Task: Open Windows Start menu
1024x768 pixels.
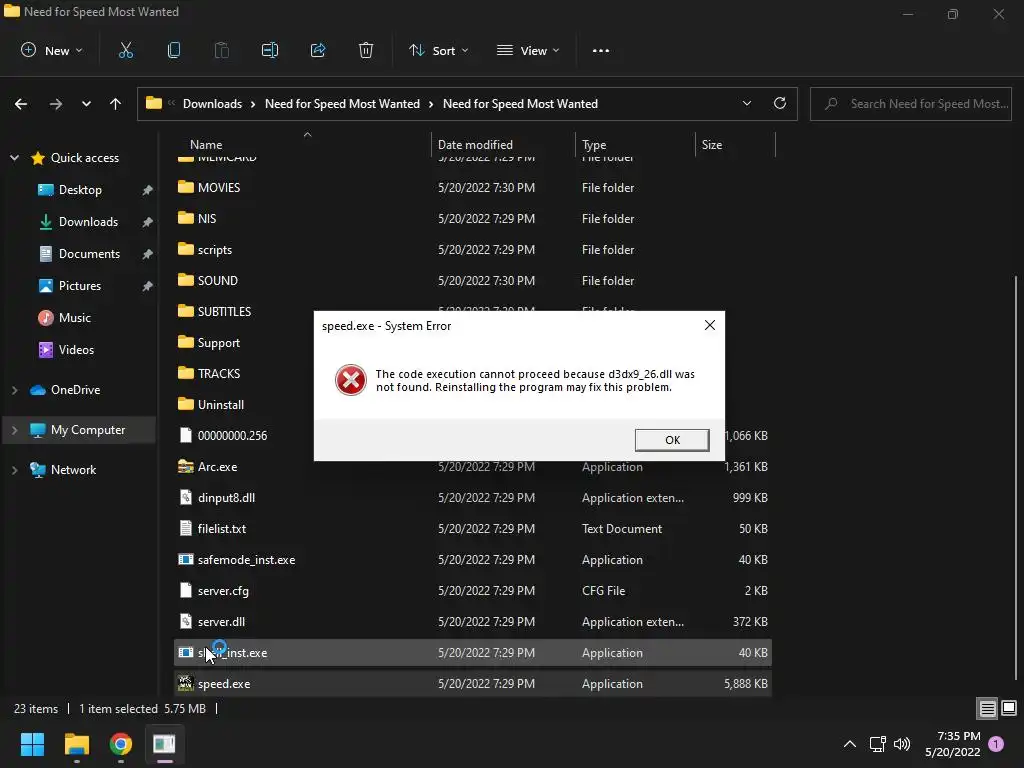Action: tap(32, 744)
